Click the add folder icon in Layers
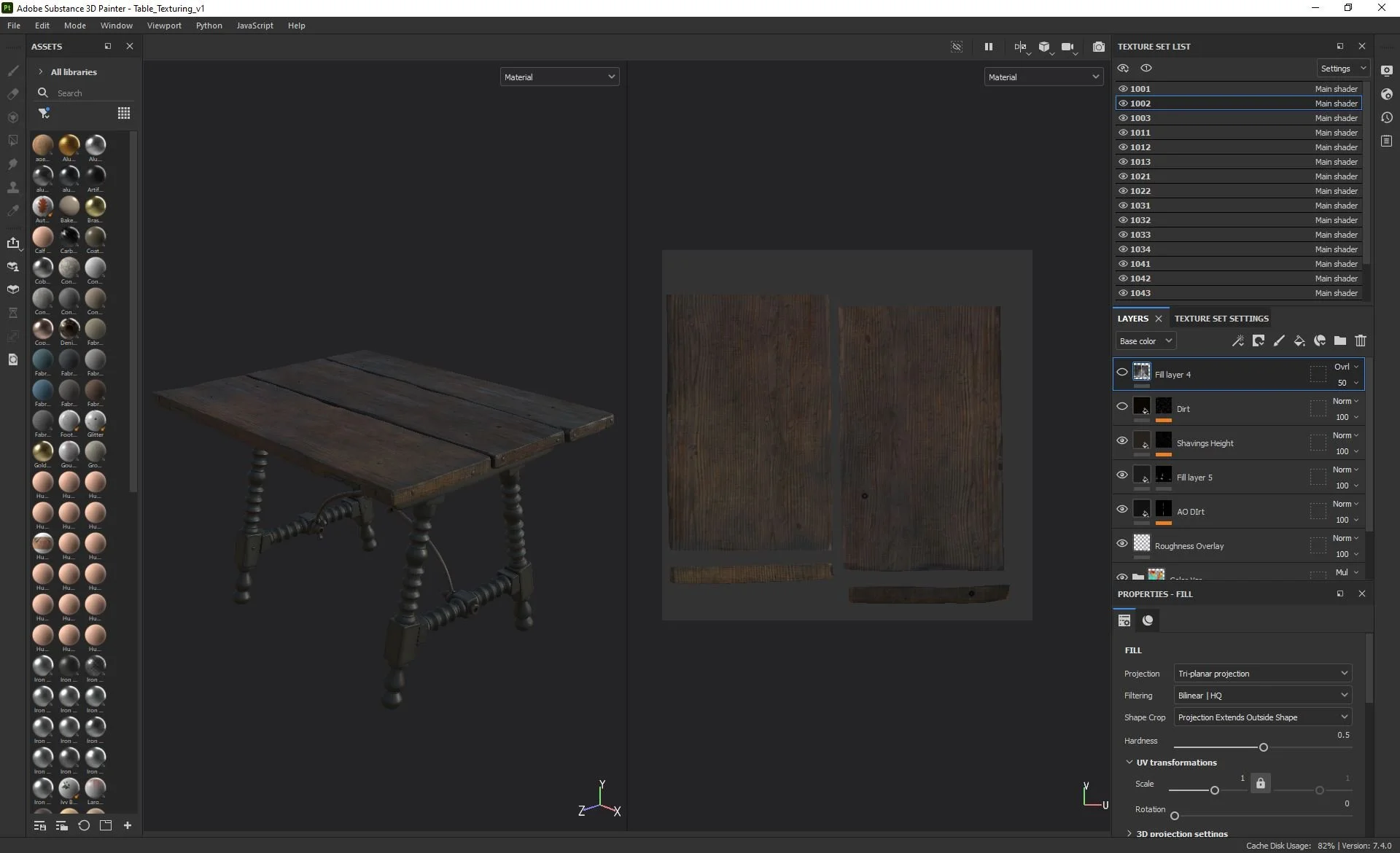 1339,340
